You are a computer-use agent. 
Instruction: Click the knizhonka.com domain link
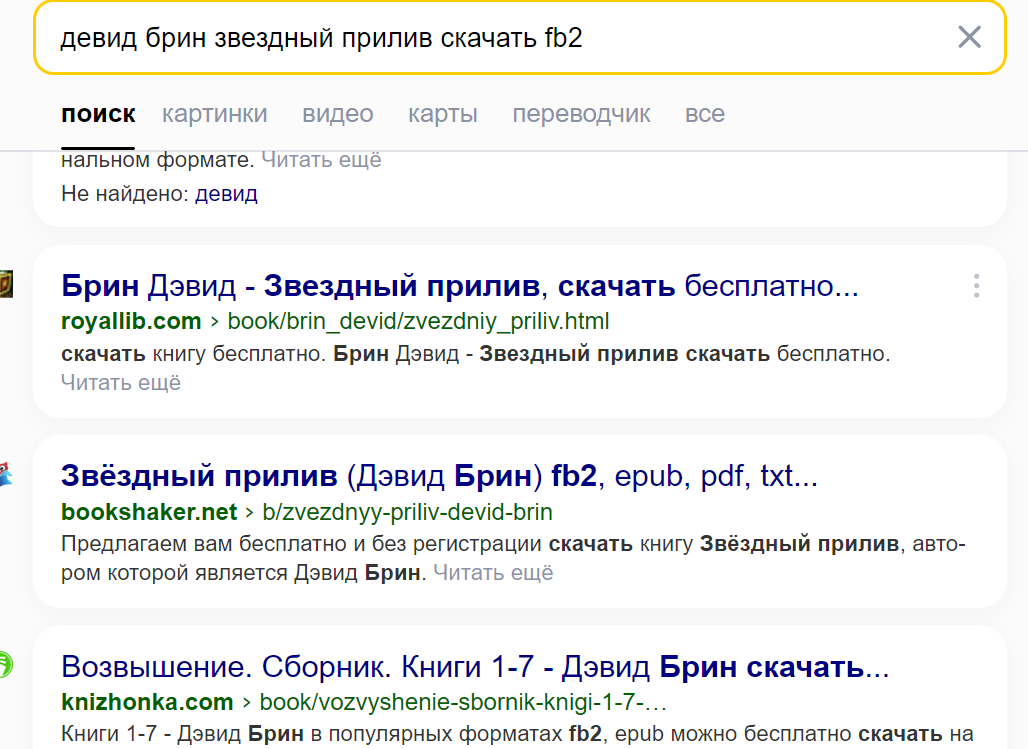point(147,702)
